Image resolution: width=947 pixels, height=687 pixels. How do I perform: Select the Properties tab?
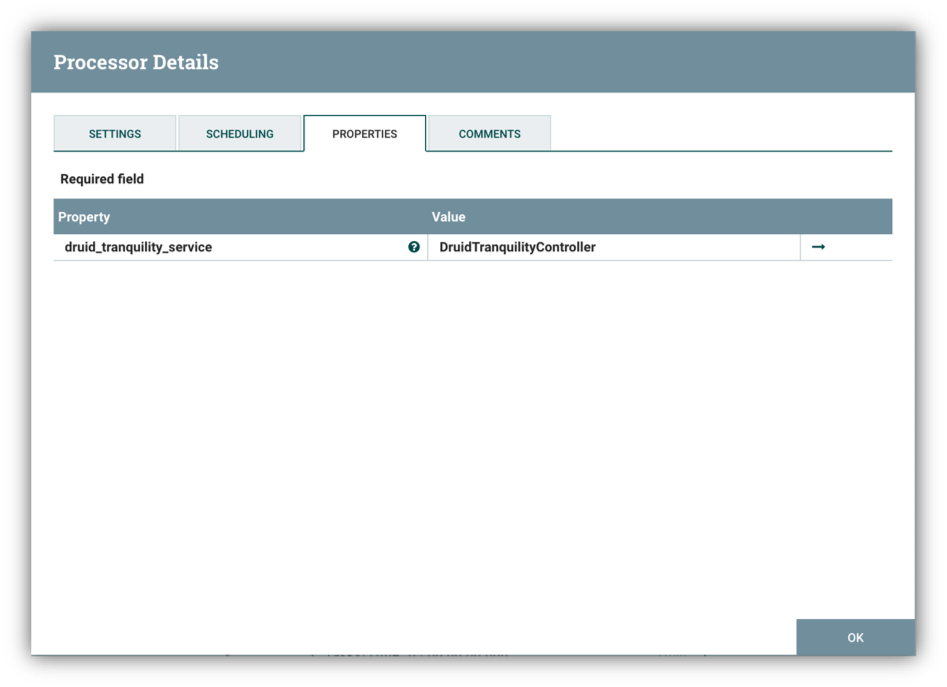365,133
